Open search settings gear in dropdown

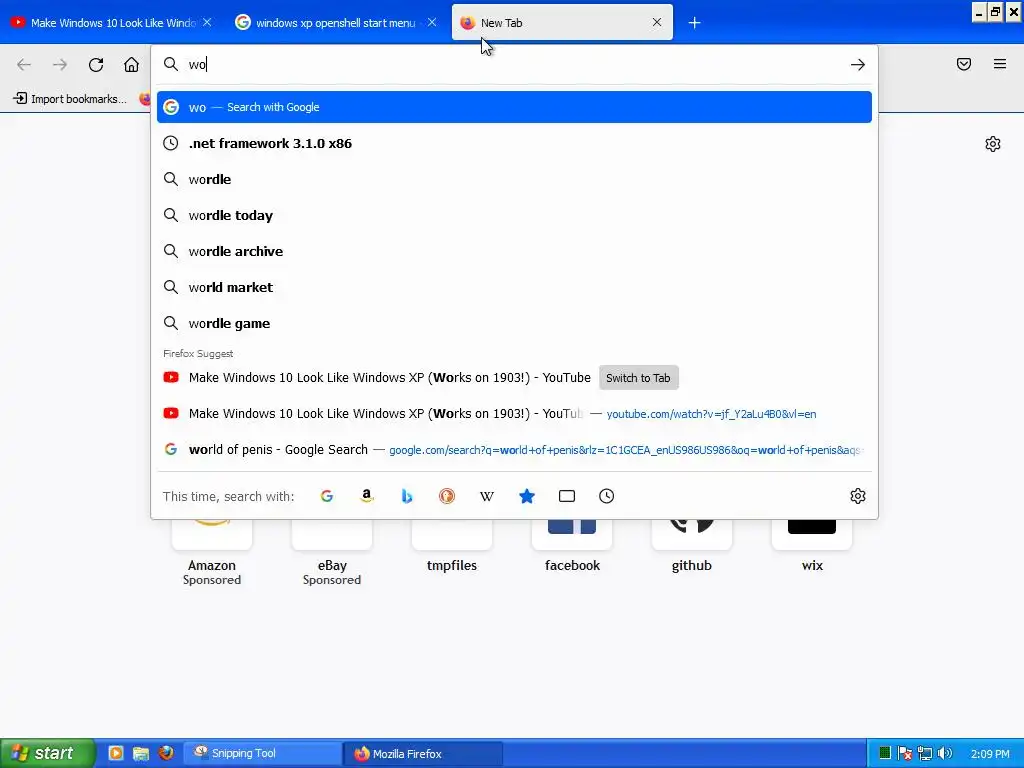click(x=857, y=496)
